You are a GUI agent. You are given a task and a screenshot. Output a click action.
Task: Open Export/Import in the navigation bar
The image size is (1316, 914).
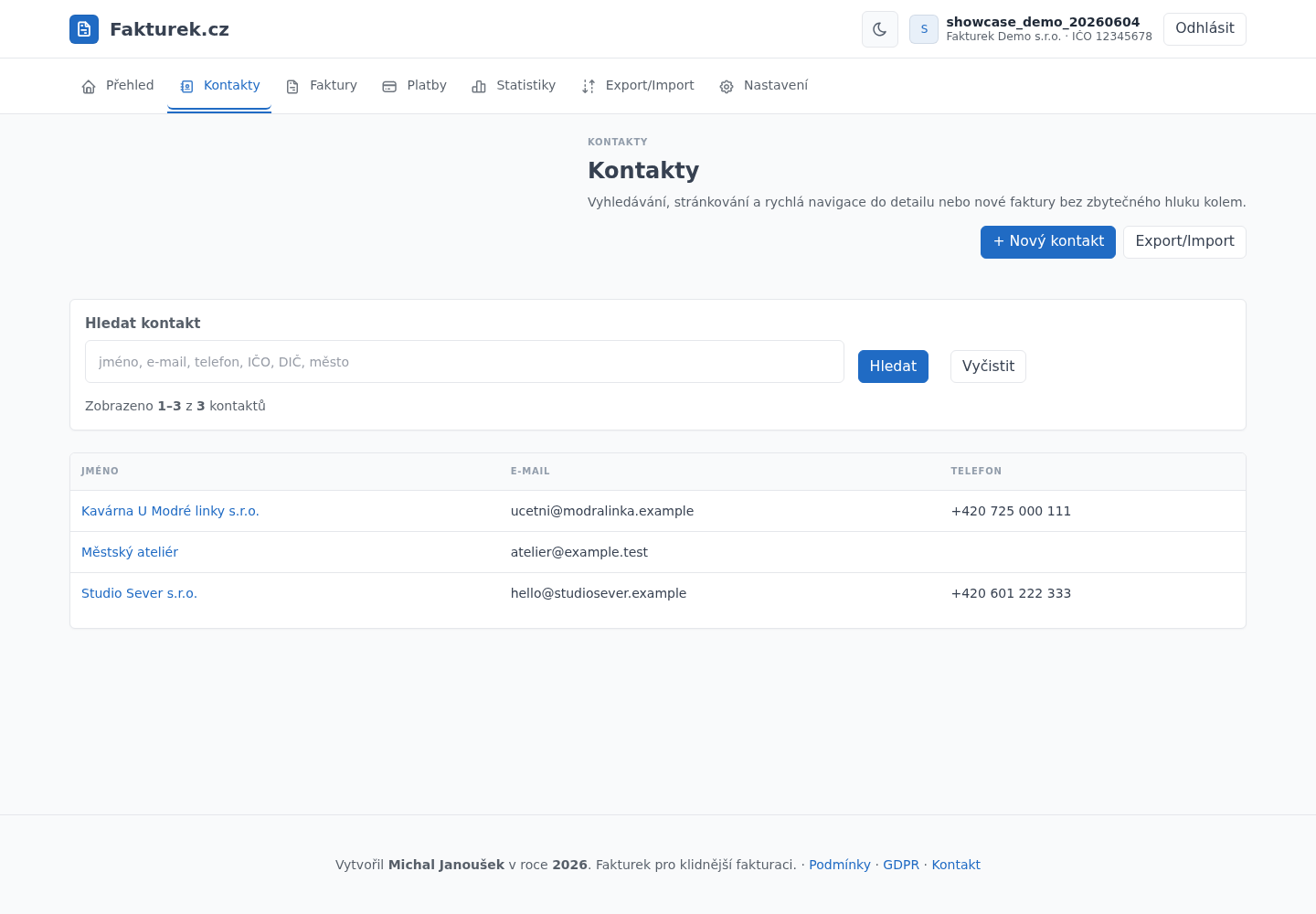click(638, 86)
